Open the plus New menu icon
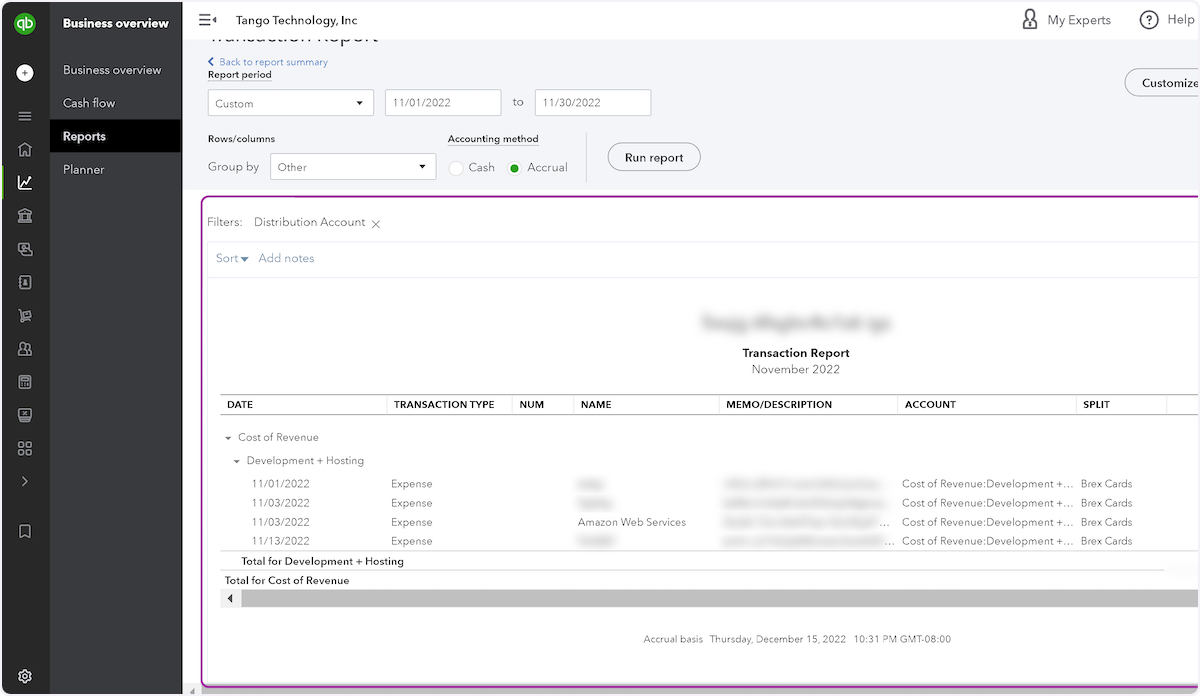The height and width of the screenshot is (696, 1200). click(x=25, y=73)
